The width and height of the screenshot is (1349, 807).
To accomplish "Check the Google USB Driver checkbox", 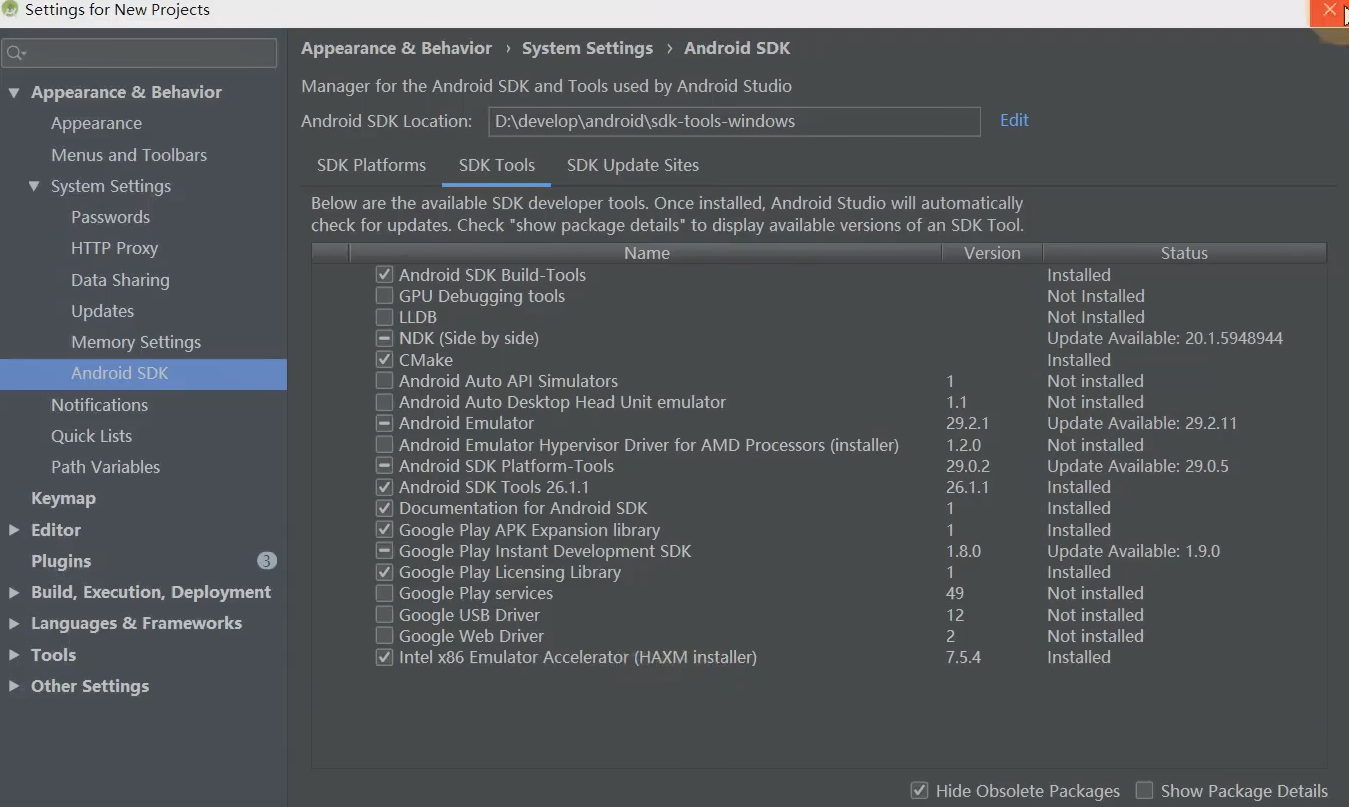I will (384, 615).
